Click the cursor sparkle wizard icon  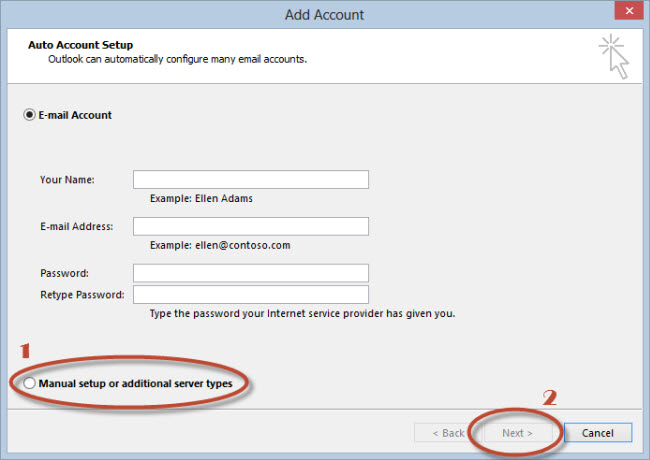point(614,57)
